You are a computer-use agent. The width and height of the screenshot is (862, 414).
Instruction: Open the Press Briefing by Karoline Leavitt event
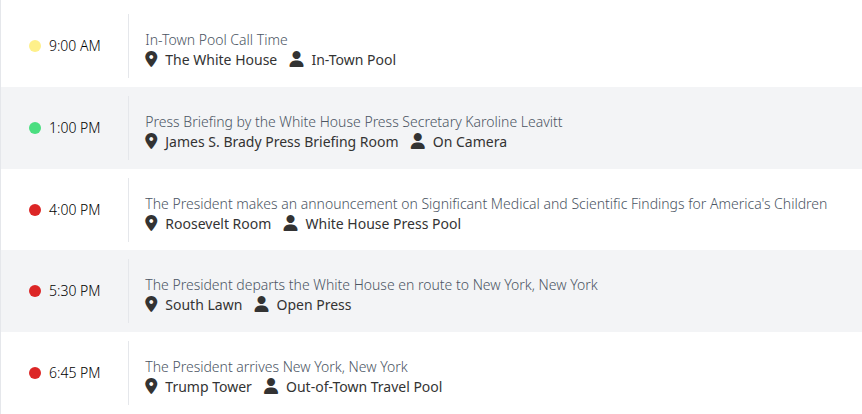[x=353, y=122]
